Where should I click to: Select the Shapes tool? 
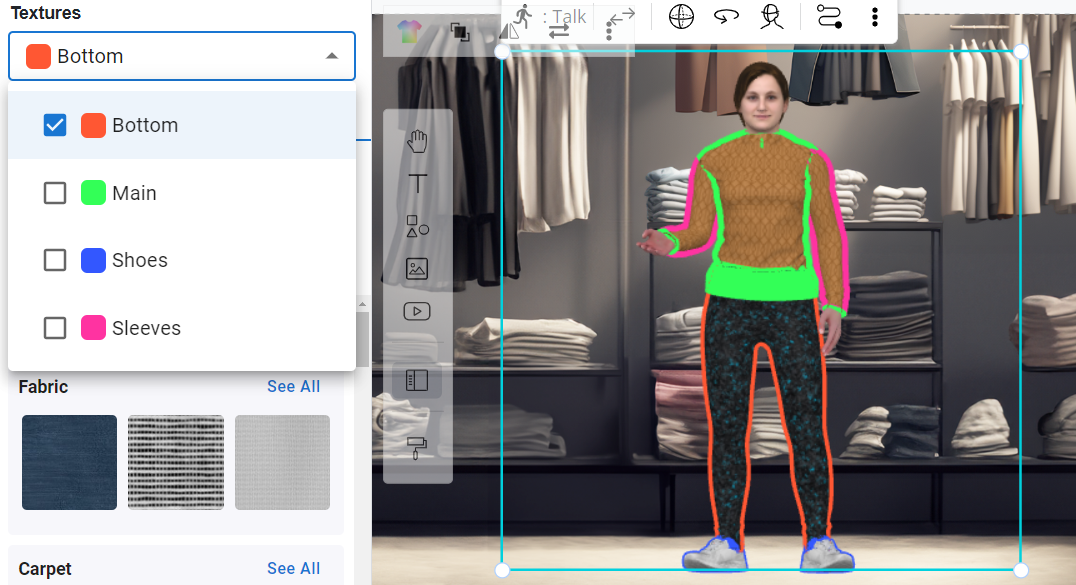click(417, 227)
